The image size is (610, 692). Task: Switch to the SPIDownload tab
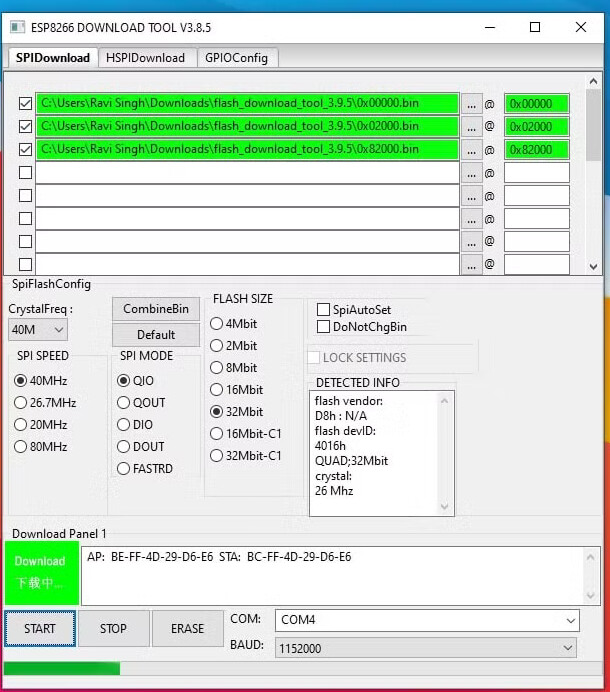53,58
